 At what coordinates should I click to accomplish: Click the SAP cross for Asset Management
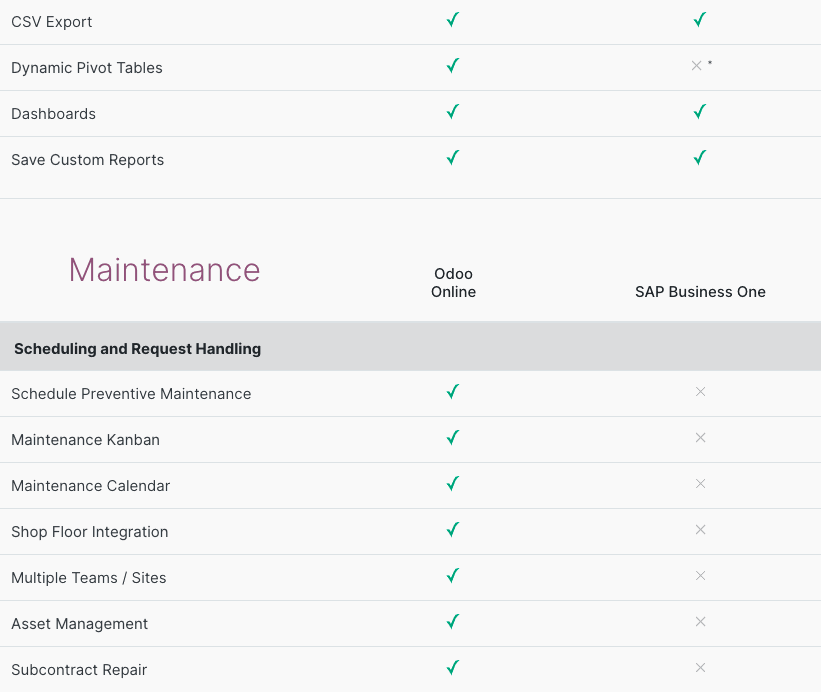tap(700, 622)
